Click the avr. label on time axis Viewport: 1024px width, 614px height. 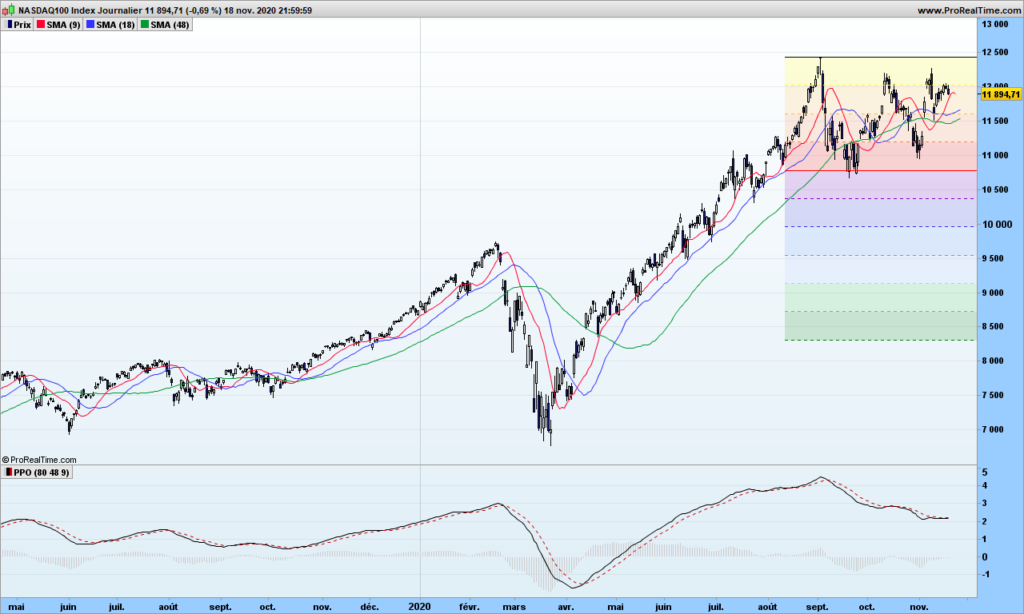[566, 607]
